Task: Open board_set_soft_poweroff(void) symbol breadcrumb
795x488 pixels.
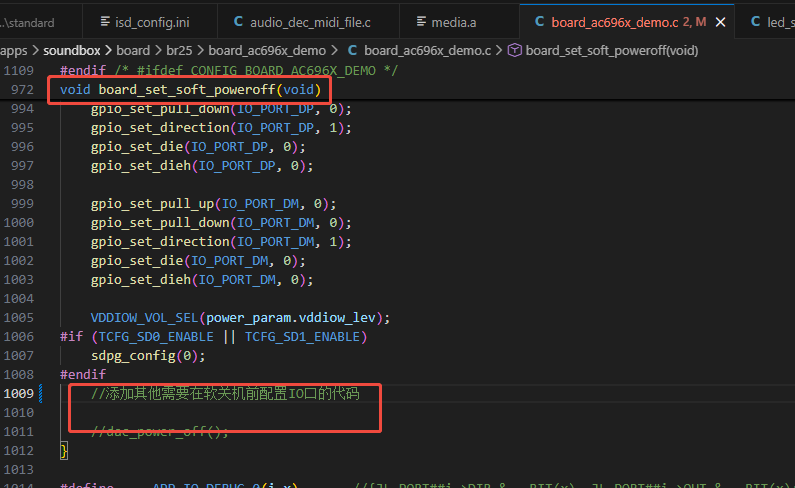Action: click(x=611, y=51)
